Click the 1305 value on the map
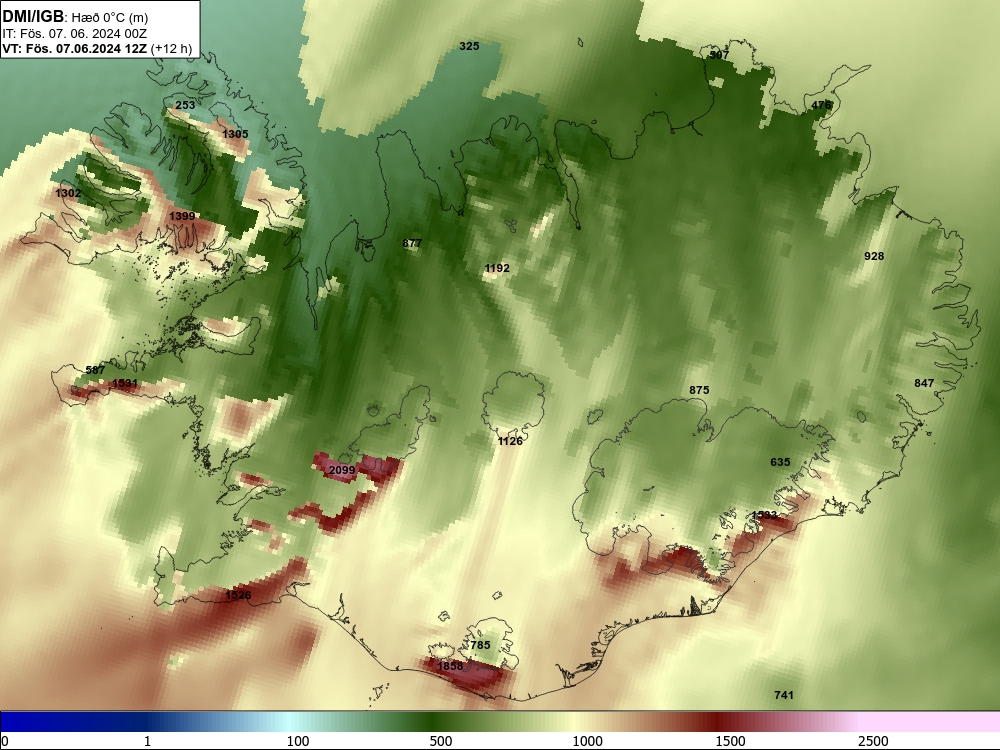The image size is (1000, 750). coord(235,134)
